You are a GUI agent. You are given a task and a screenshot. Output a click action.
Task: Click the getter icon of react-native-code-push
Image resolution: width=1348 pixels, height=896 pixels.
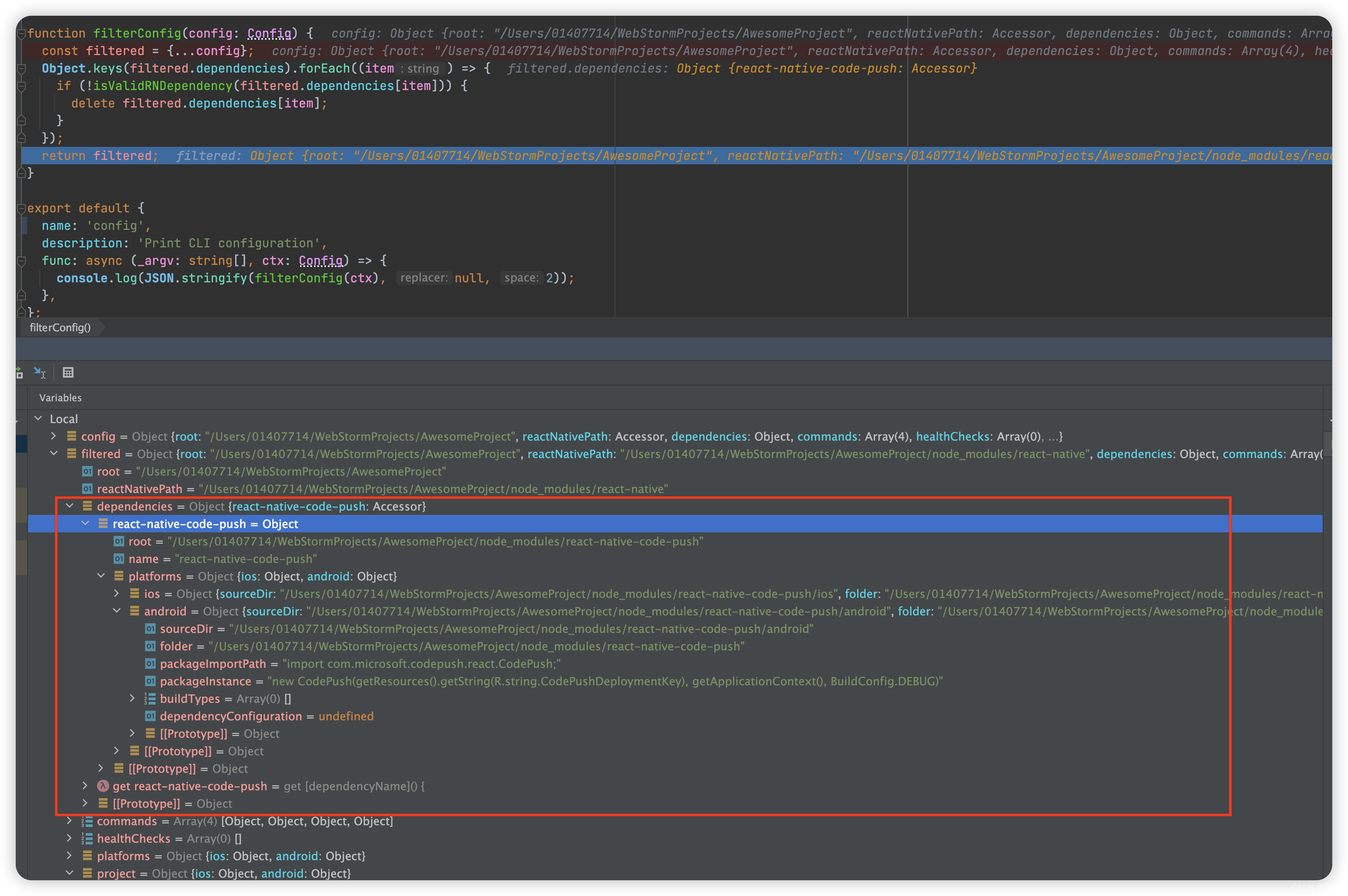pos(103,786)
